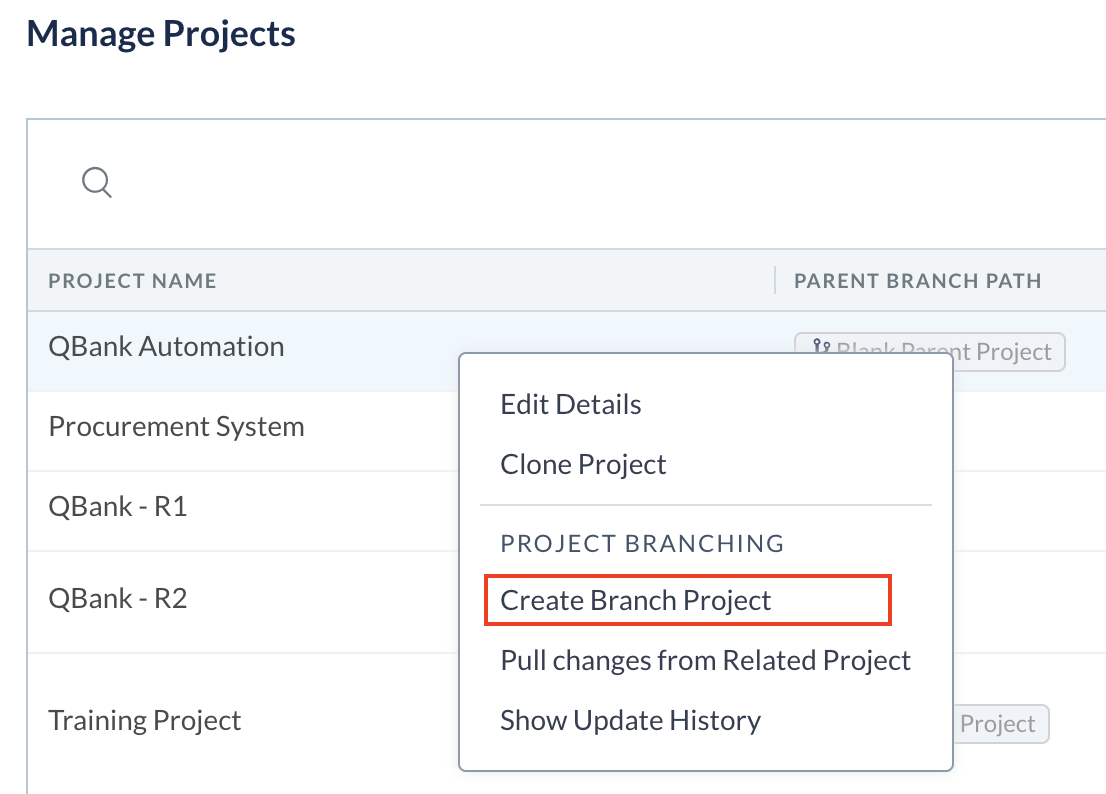
Task: Click the PROJECT BRANCHING section header
Action: tap(642, 543)
